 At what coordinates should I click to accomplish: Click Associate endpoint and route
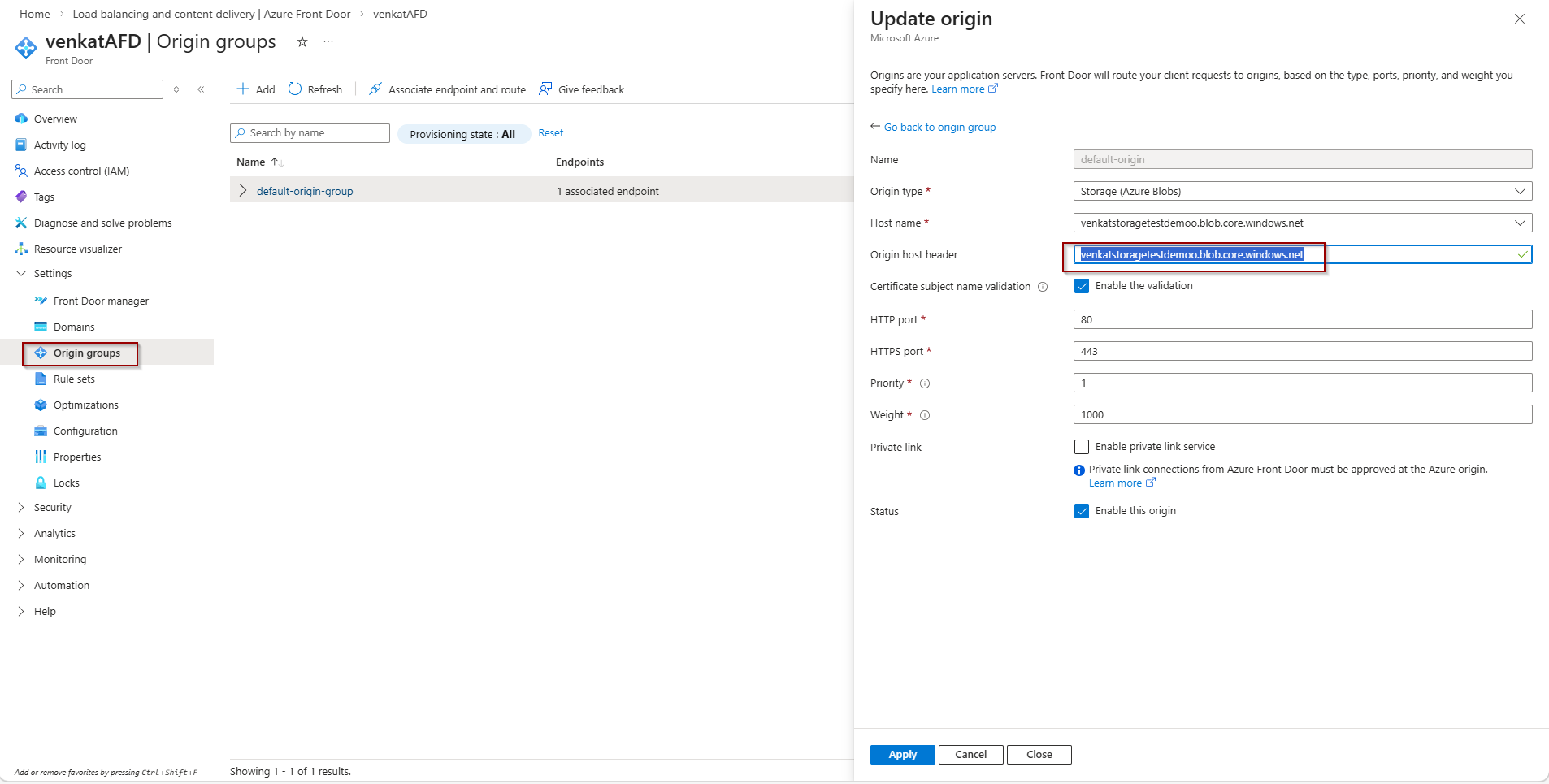click(x=447, y=89)
